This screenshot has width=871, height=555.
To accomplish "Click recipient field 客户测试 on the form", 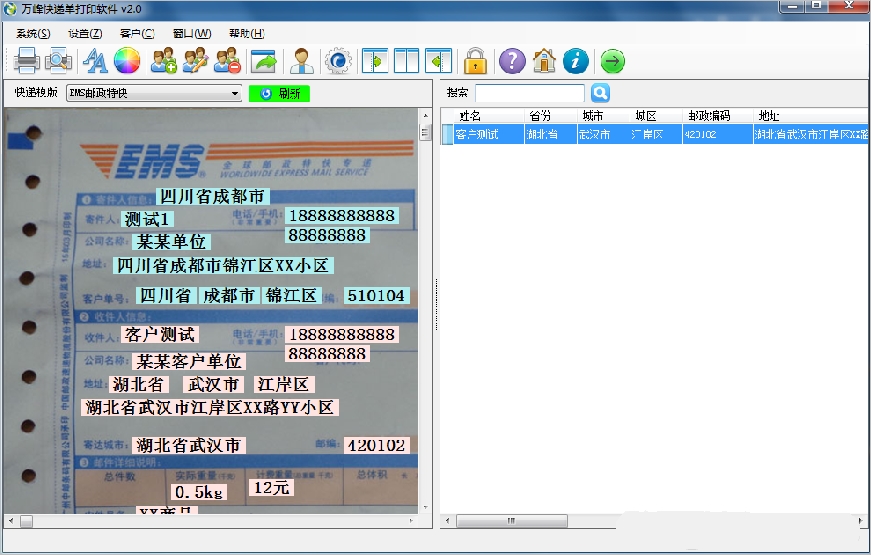I will pyautogui.click(x=160, y=334).
